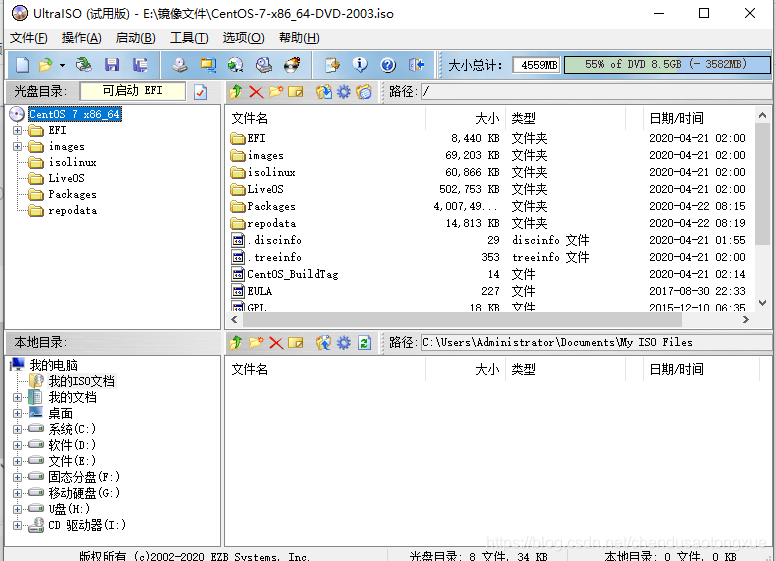Sort the local file list by 文件名 header

click(327, 370)
